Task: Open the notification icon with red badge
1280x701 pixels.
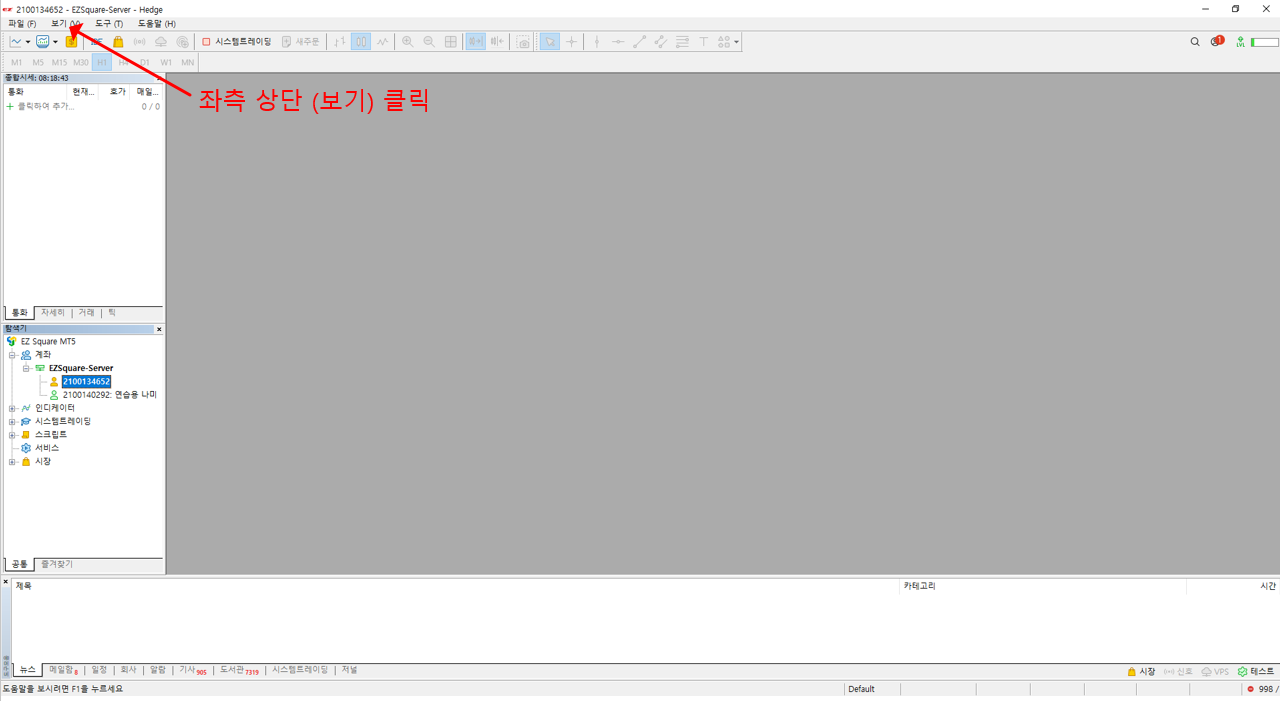Action: 1217,41
